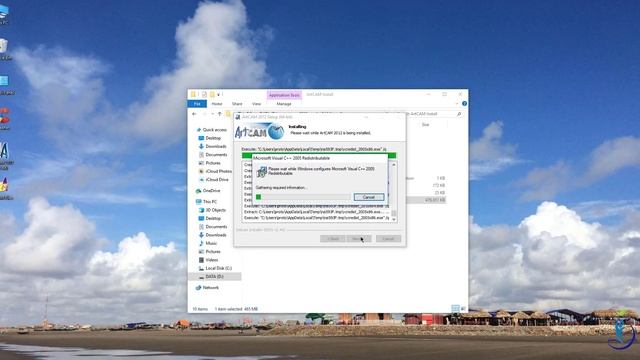Click the ArtCAM installer's bottom Cancel button
The image size is (640, 360).
pos(388,239)
